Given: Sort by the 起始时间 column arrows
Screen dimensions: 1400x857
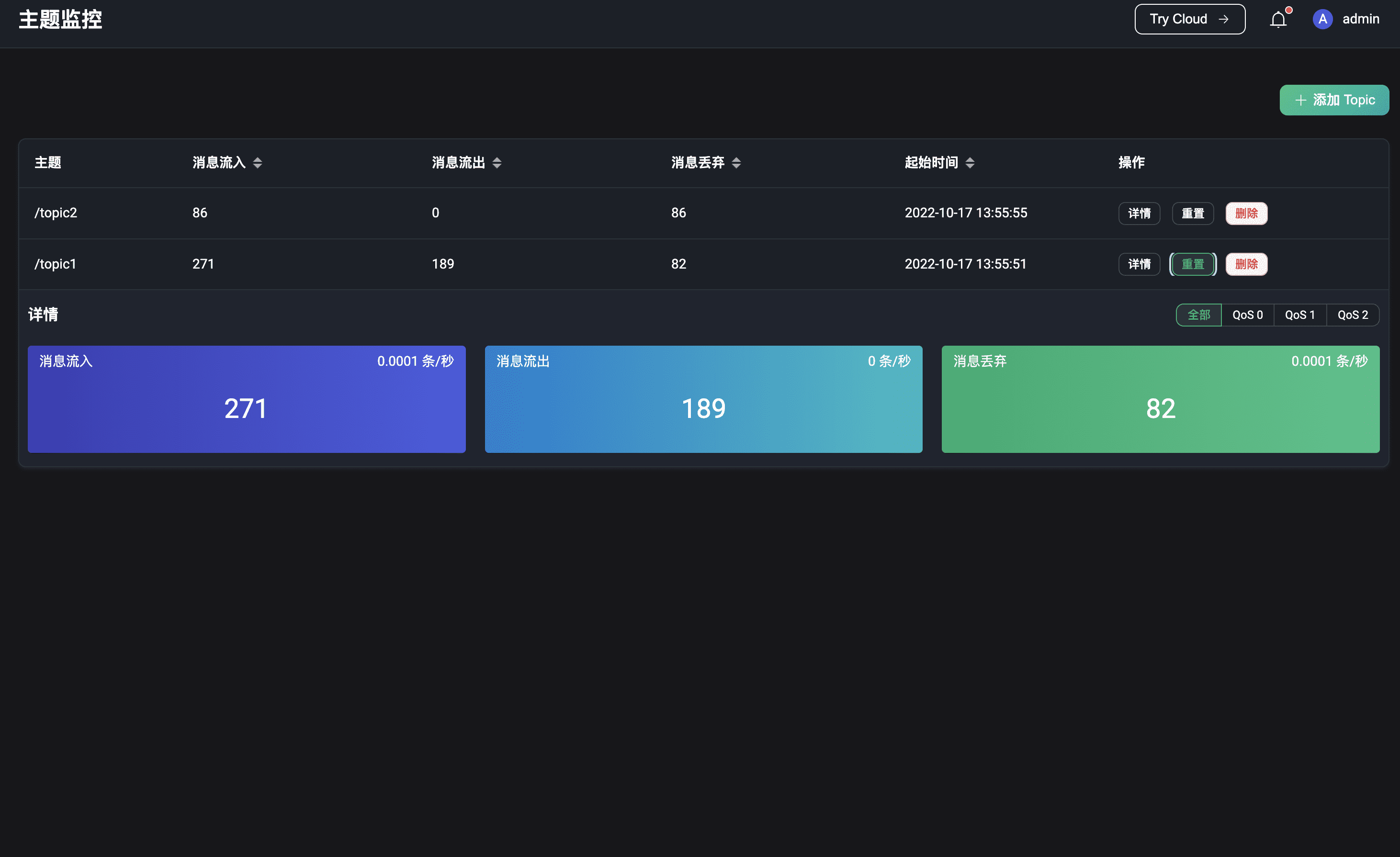Looking at the screenshot, I should point(970,163).
